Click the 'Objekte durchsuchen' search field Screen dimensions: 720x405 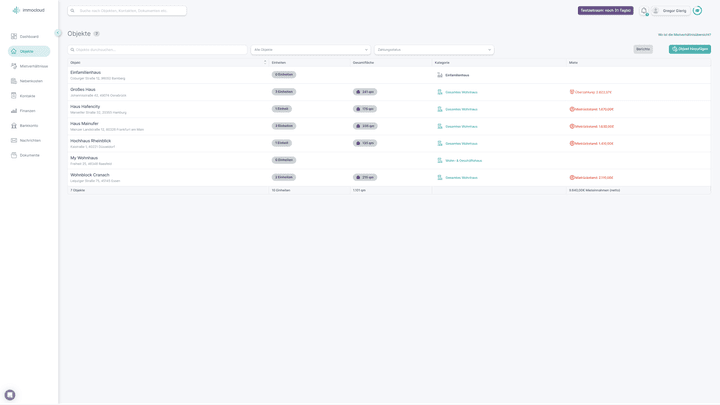(157, 49)
